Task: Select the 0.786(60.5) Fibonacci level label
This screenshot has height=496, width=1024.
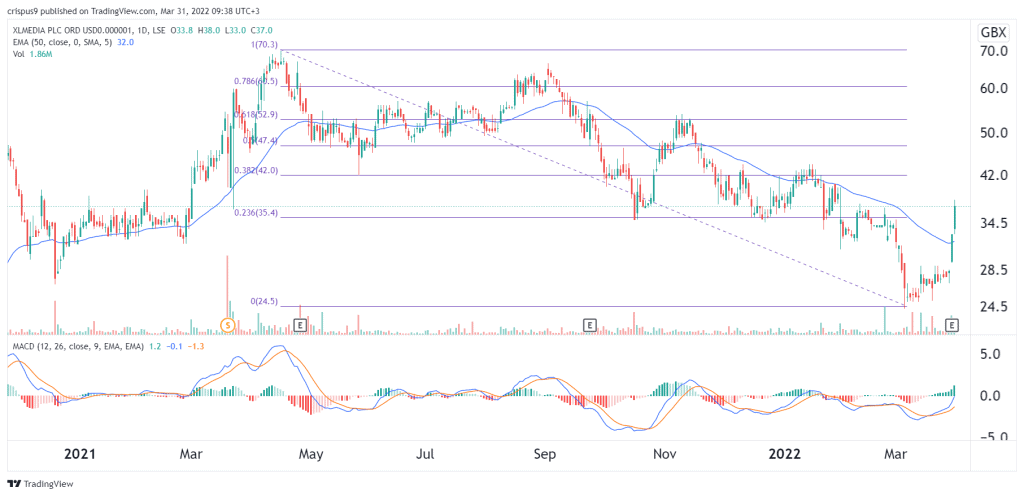Action: (x=256, y=82)
